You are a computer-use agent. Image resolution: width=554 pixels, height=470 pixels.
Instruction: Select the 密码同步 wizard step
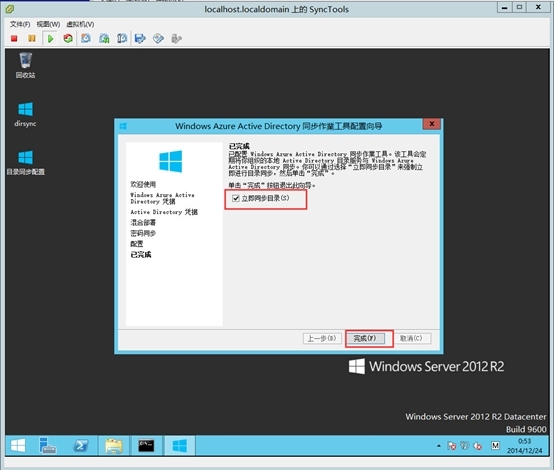click(x=143, y=233)
